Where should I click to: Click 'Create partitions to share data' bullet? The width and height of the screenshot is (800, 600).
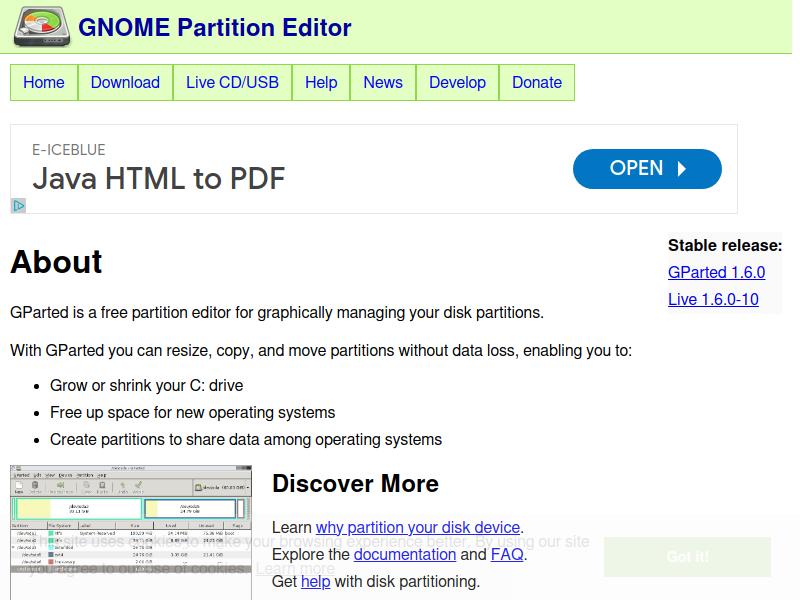pos(246,440)
